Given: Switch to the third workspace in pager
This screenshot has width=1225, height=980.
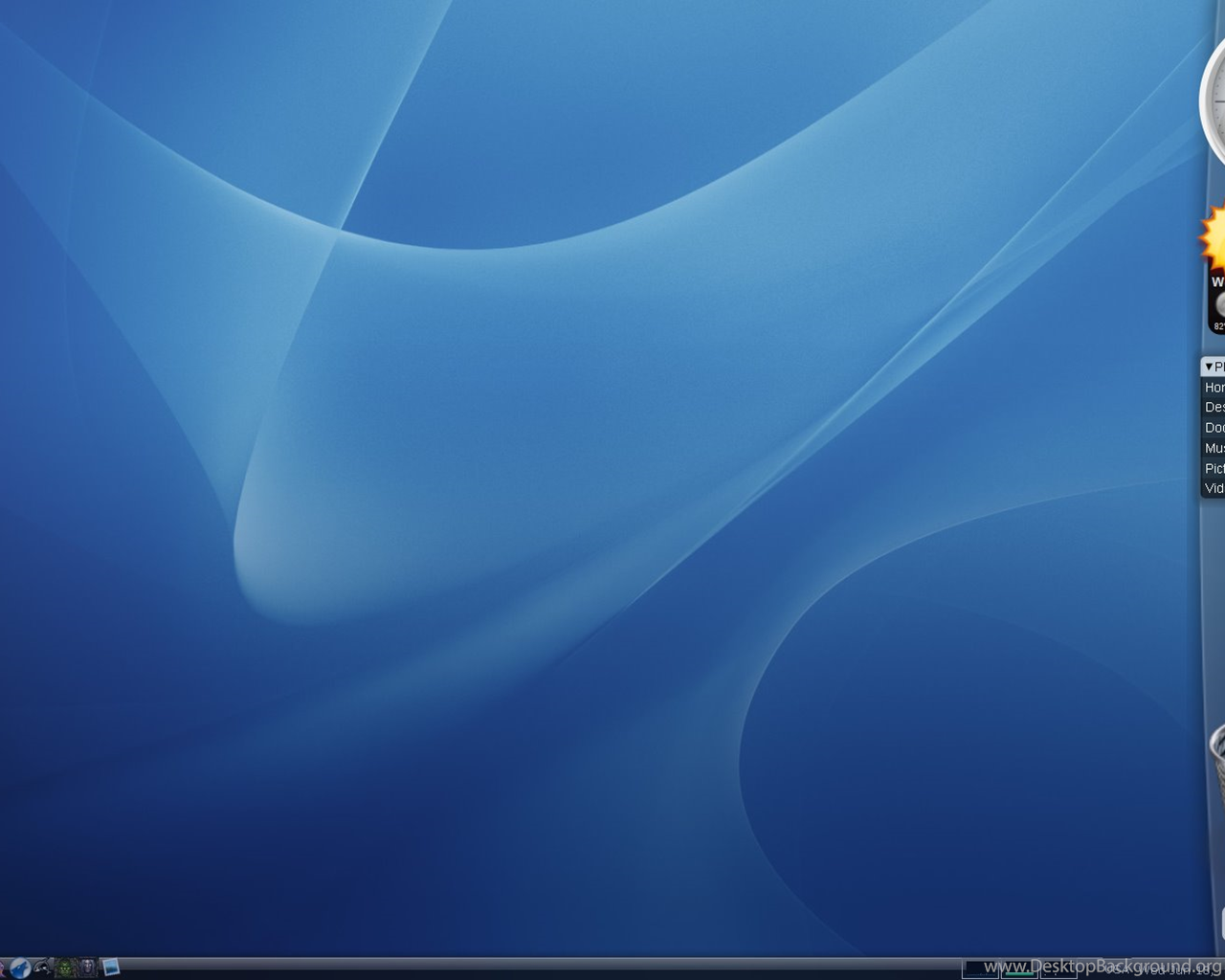Looking at the screenshot, I should pyautogui.click(x=1058, y=969).
